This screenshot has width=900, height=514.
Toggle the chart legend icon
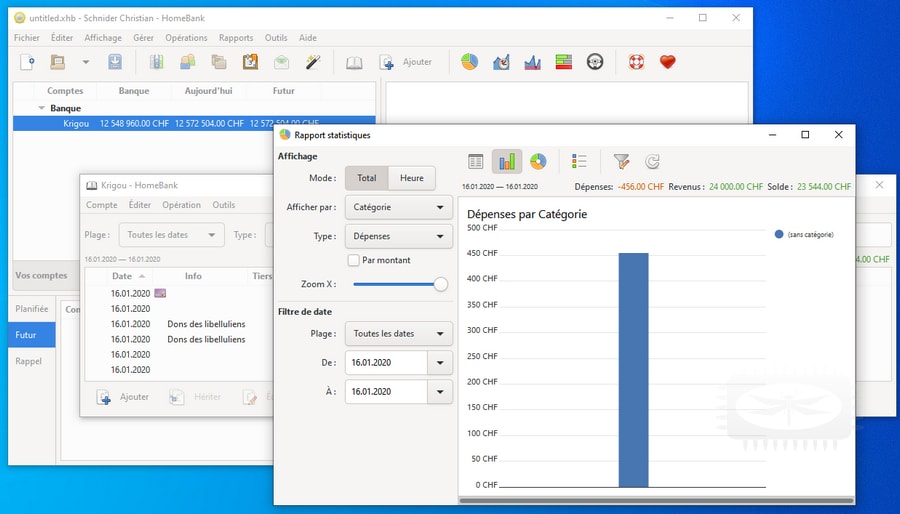(x=579, y=162)
